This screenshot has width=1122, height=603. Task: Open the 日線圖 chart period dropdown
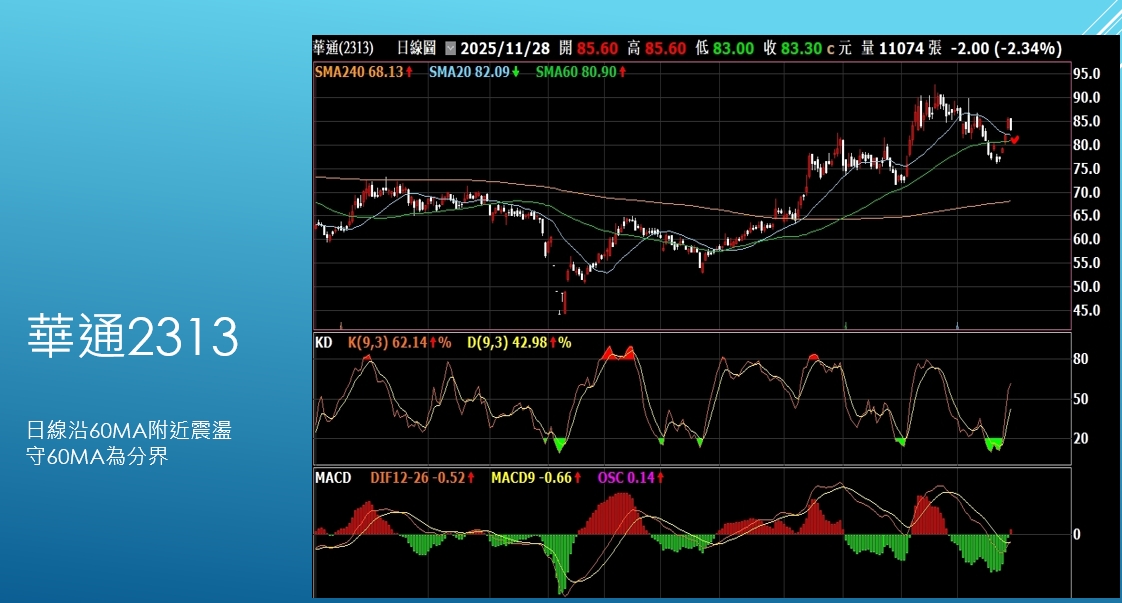450,48
